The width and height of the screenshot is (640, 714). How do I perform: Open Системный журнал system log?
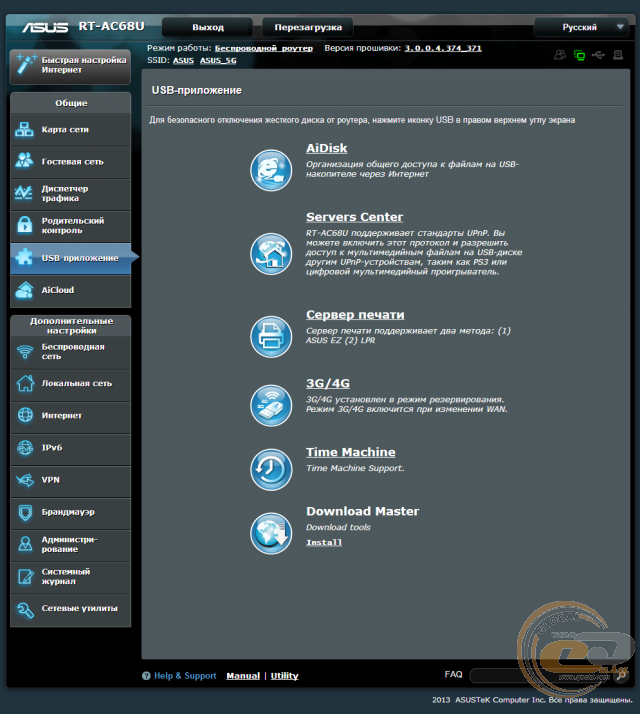[71, 576]
